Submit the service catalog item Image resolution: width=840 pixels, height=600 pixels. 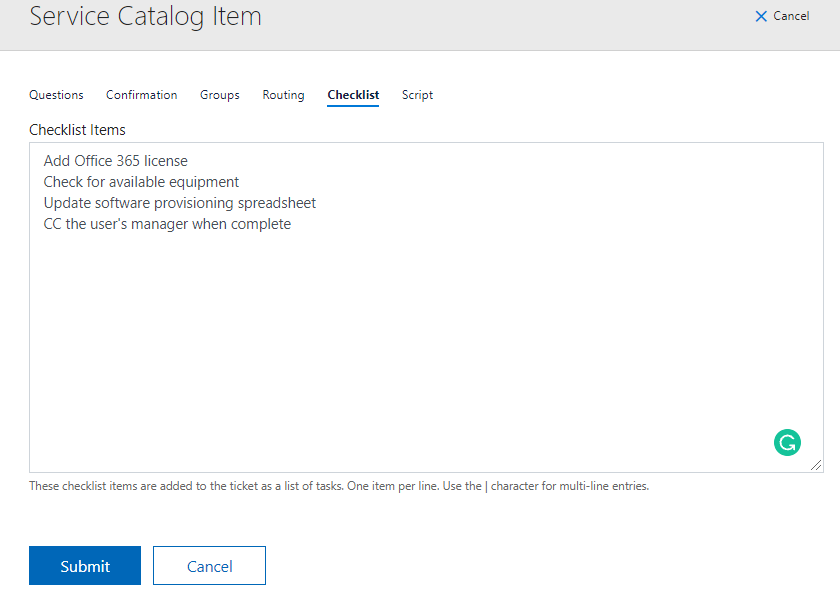85,566
